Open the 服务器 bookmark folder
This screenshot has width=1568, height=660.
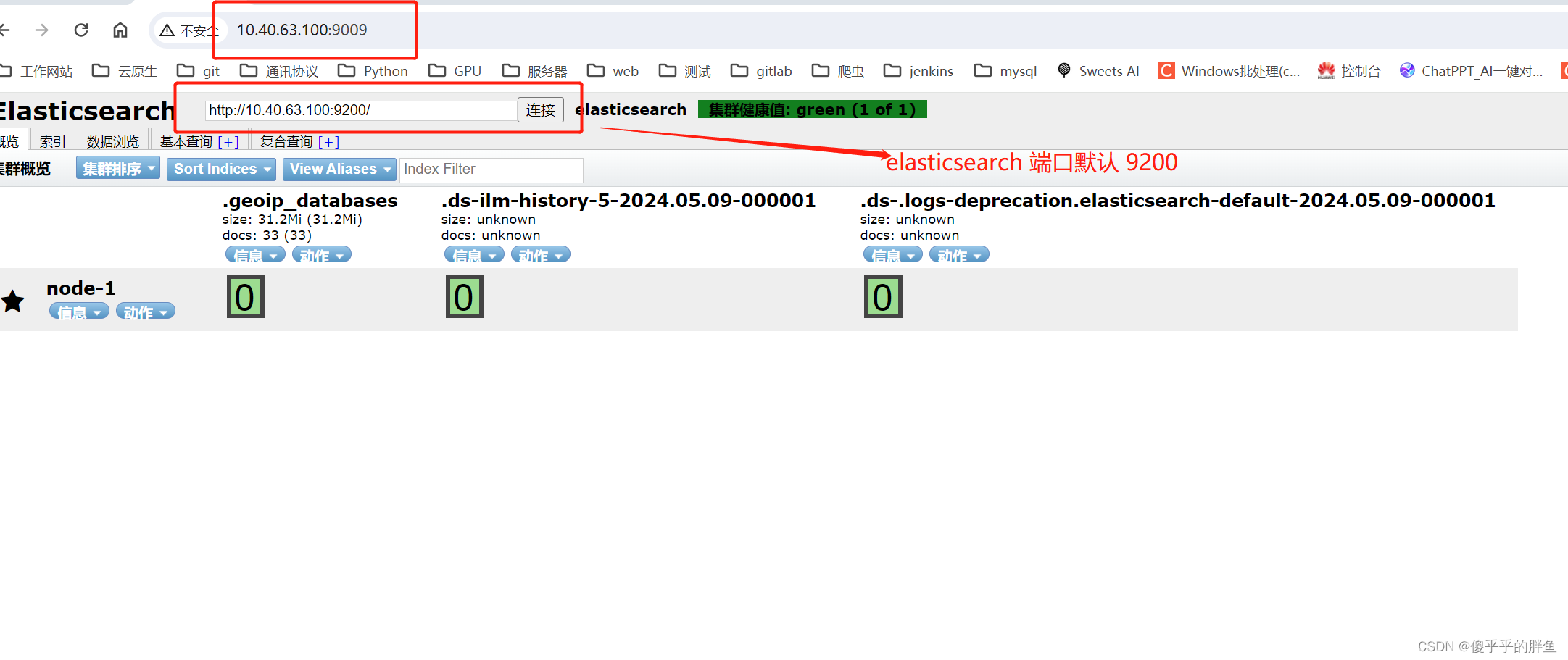(535, 71)
